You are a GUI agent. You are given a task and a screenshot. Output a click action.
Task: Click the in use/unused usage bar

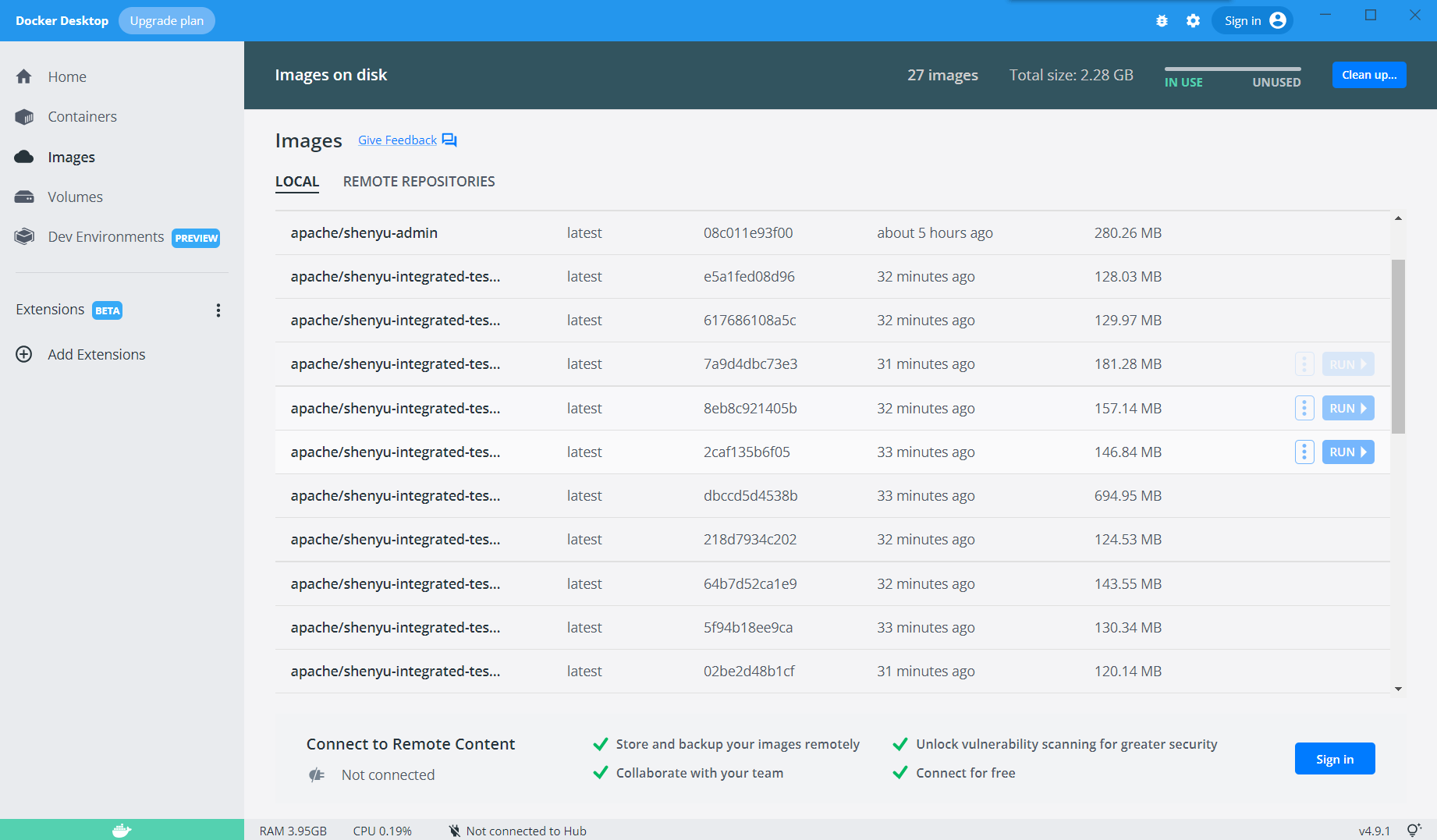pyautogui.click(x=1233, y=69)
